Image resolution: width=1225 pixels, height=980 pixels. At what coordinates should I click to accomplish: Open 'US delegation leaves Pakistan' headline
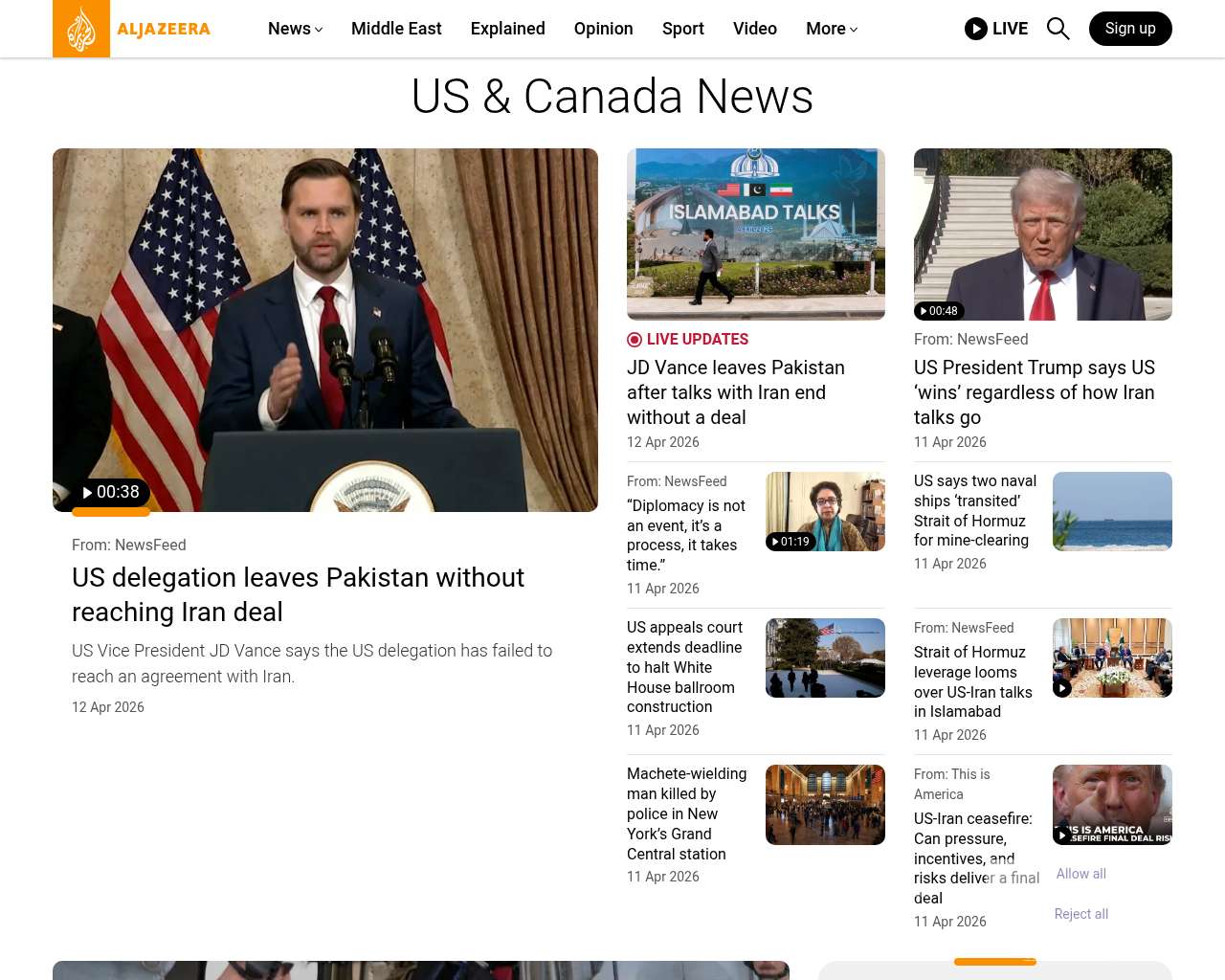tap(298, 594)
